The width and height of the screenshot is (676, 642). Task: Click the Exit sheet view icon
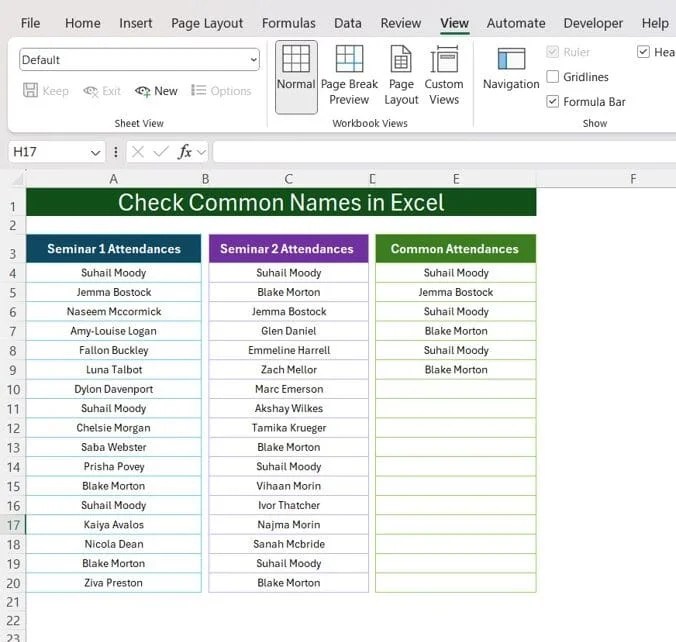click(x=91, y=91)
